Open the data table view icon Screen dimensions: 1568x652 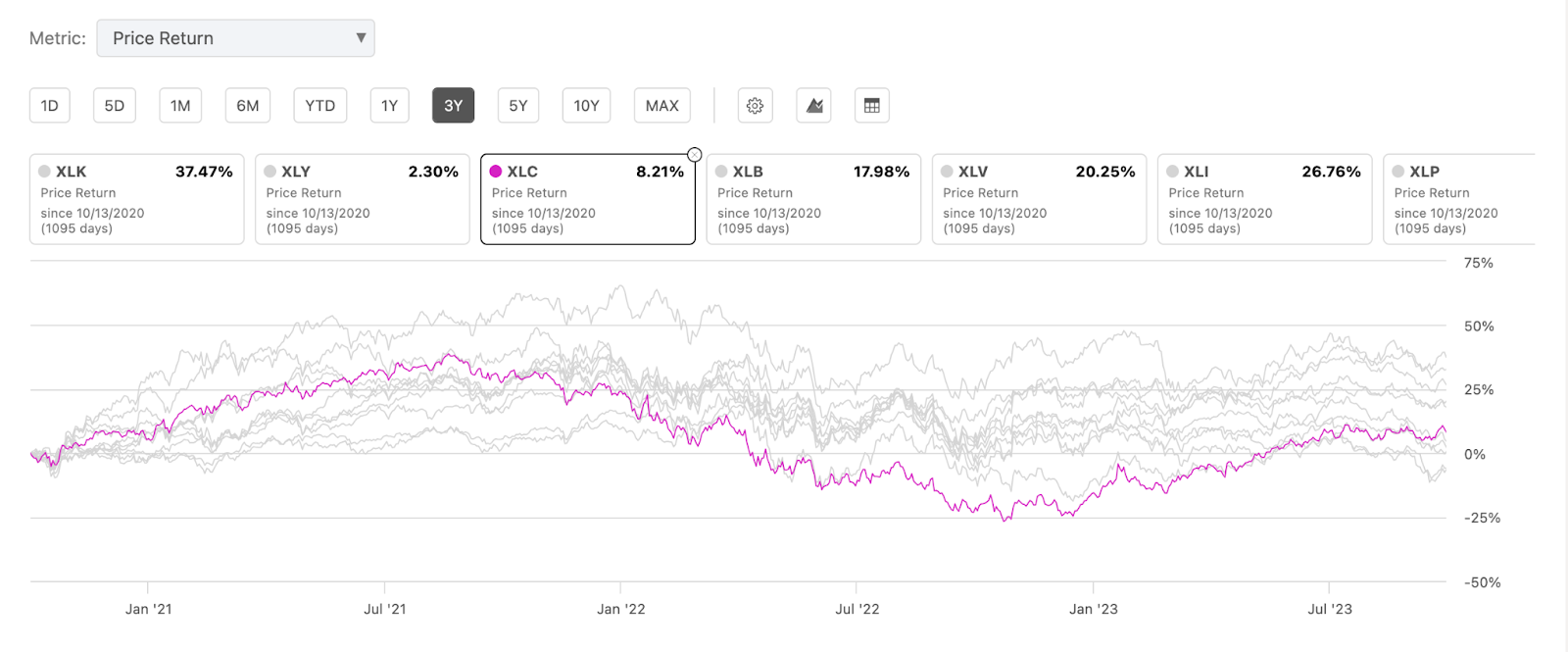(872, 106)
